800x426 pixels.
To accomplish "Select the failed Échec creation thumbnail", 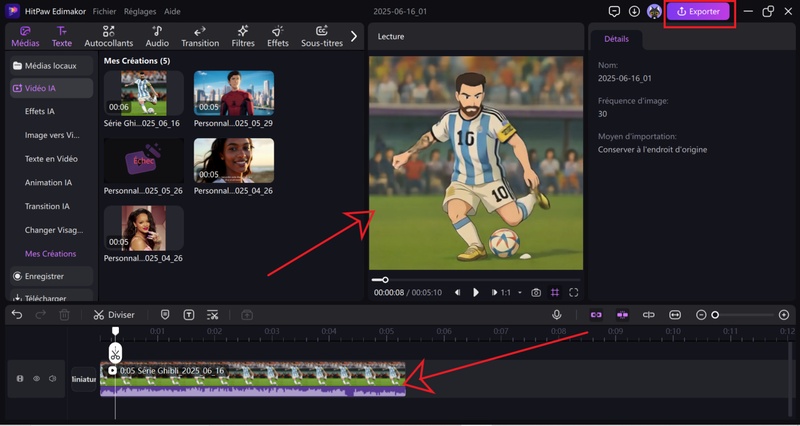I will click(144, 161).
